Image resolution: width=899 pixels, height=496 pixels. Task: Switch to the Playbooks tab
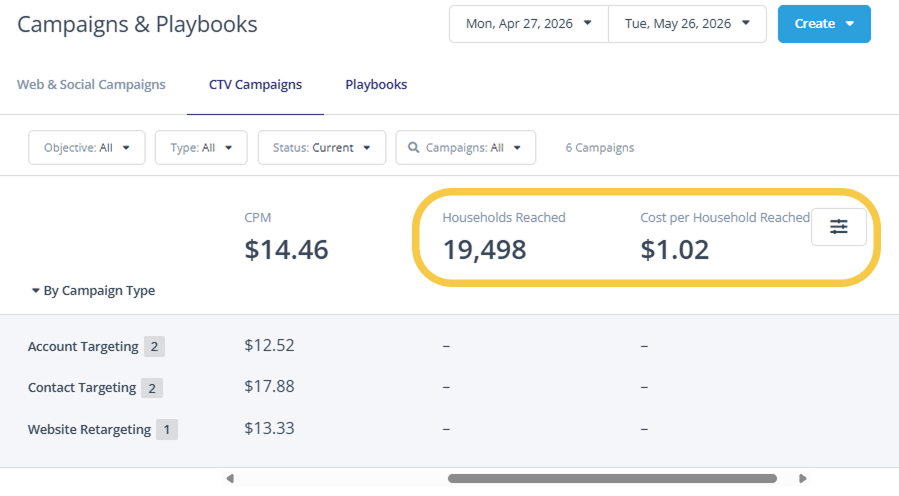(376, 84)
